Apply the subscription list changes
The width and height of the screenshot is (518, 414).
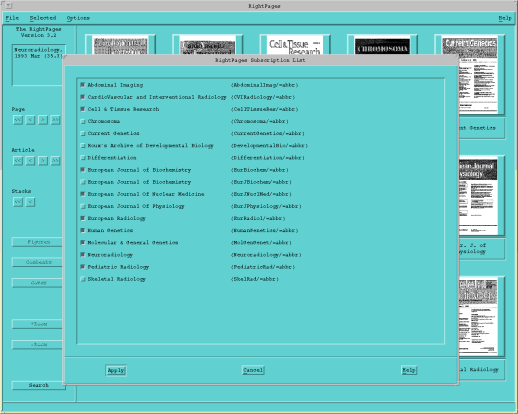pyautogui.click(x=116, y=370)
